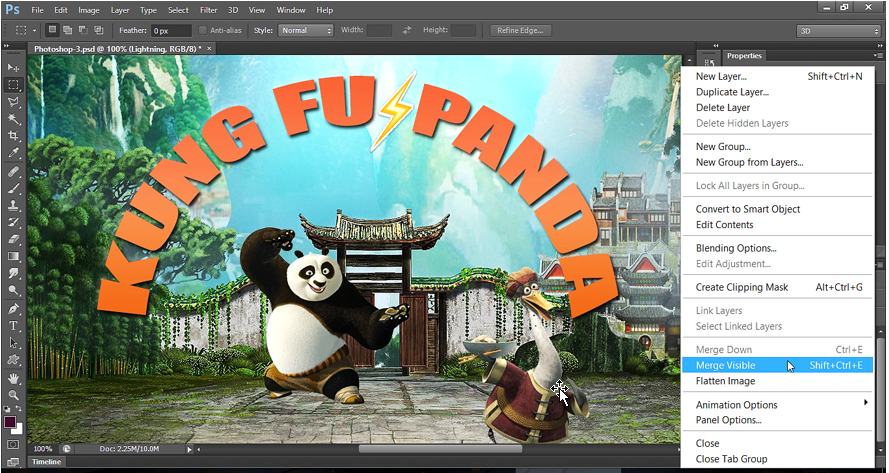This screenshot has height=473, width=889.
Task: Select the Brush tool
Action: click(x=13, y=188)
